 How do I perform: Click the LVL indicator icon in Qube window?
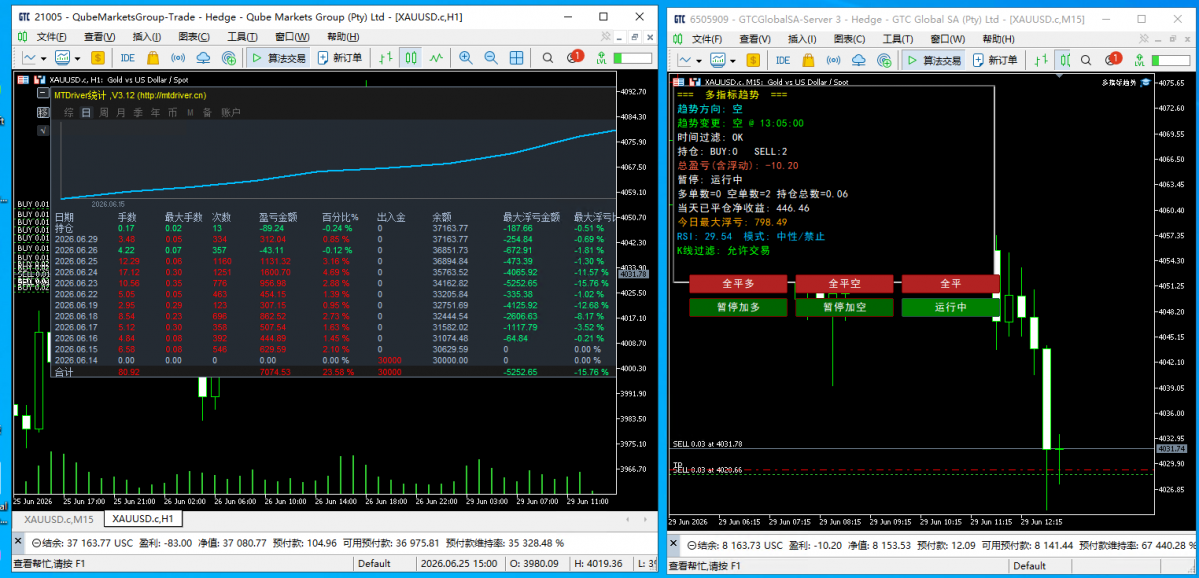coord(601,58)
